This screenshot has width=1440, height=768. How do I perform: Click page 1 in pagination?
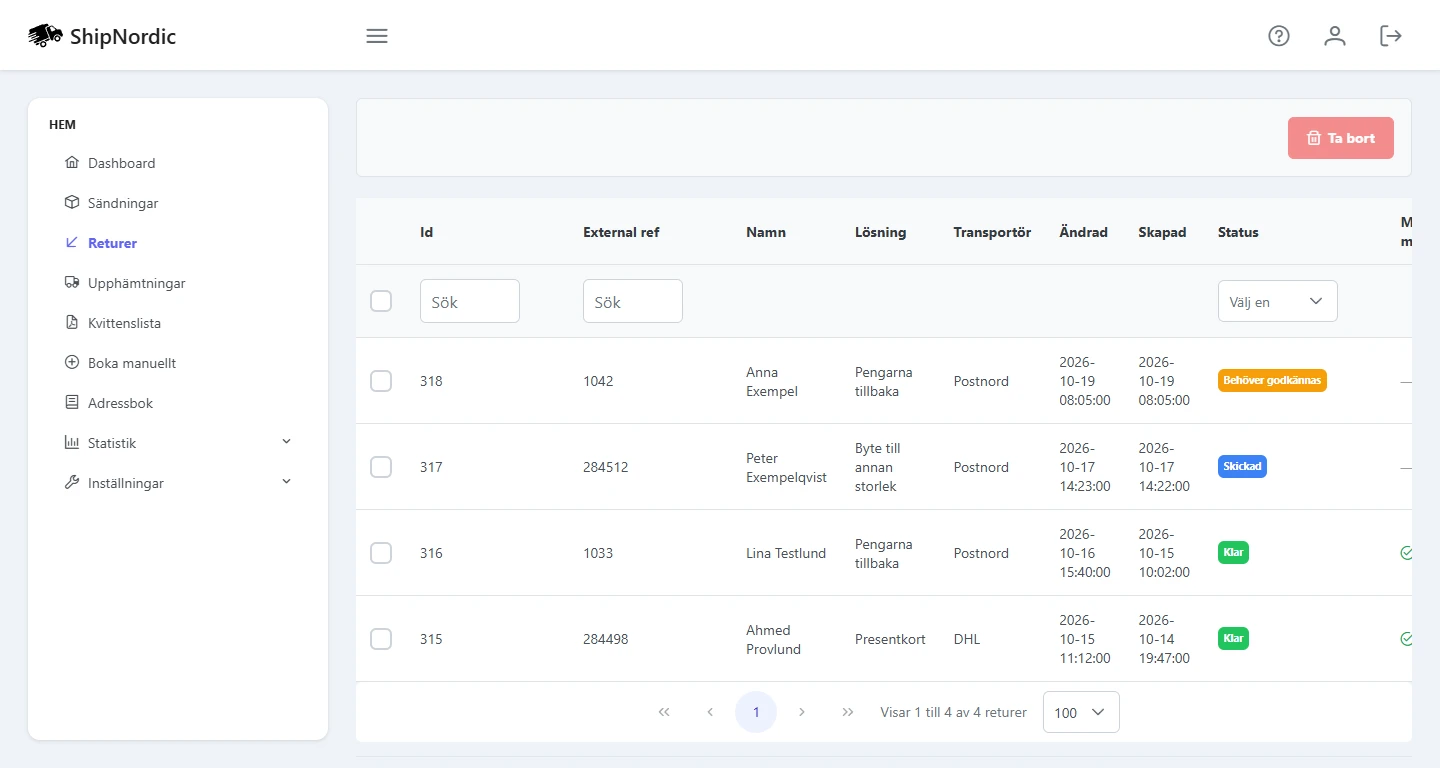pyautogui.click(x=756, y=712)
